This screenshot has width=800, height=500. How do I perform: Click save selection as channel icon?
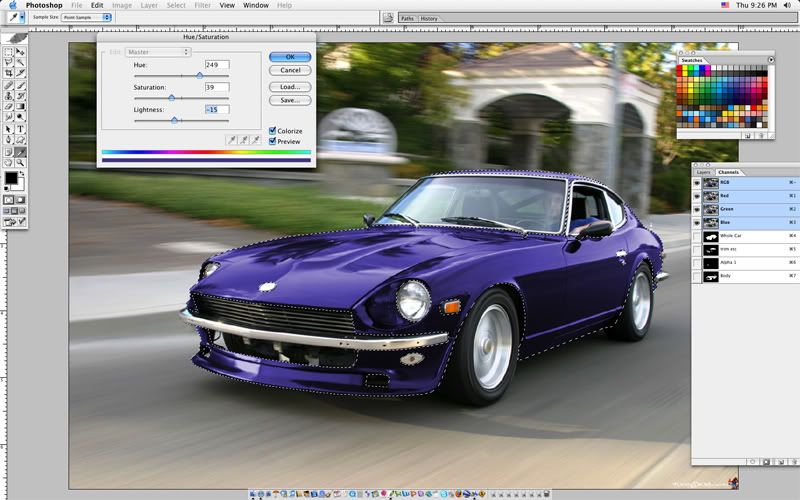pyautogui.click(x=765, y=462)
